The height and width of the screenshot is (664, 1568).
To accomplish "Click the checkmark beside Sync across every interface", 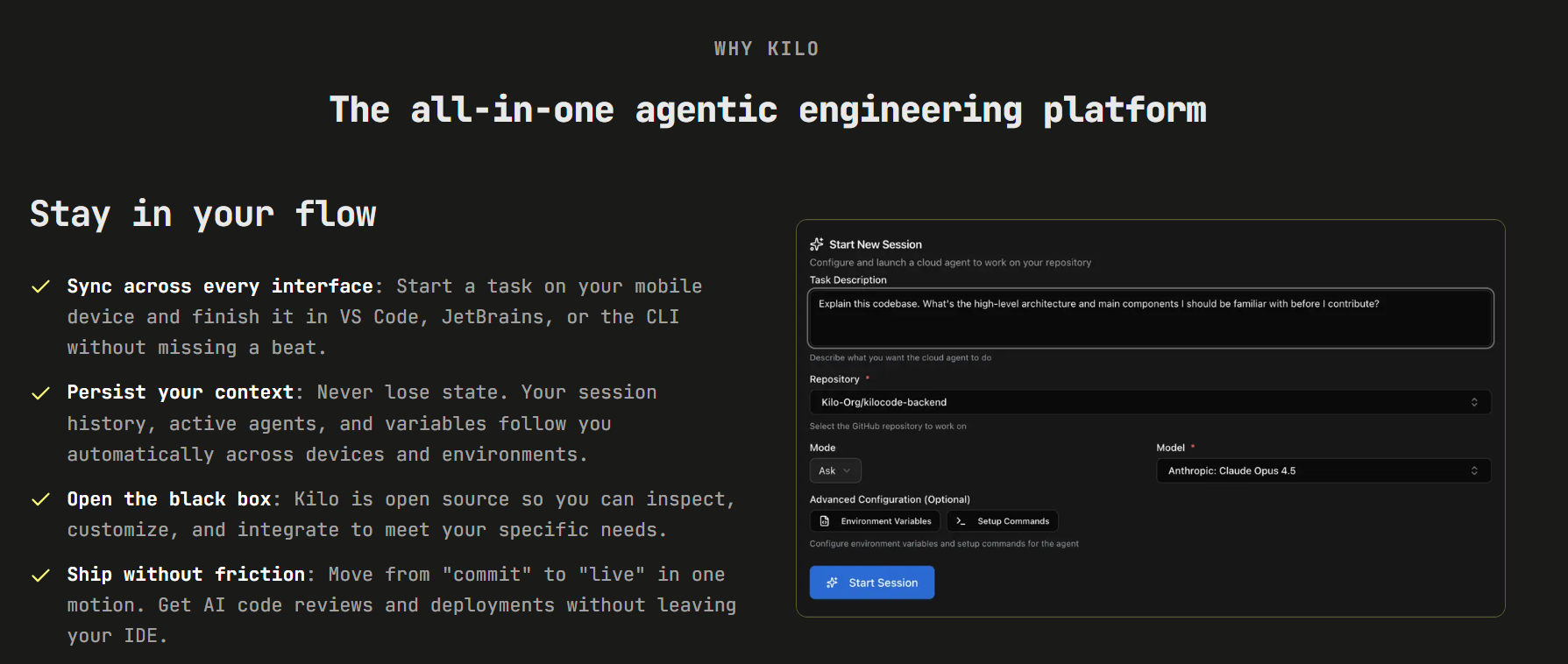I will (40, 286).
